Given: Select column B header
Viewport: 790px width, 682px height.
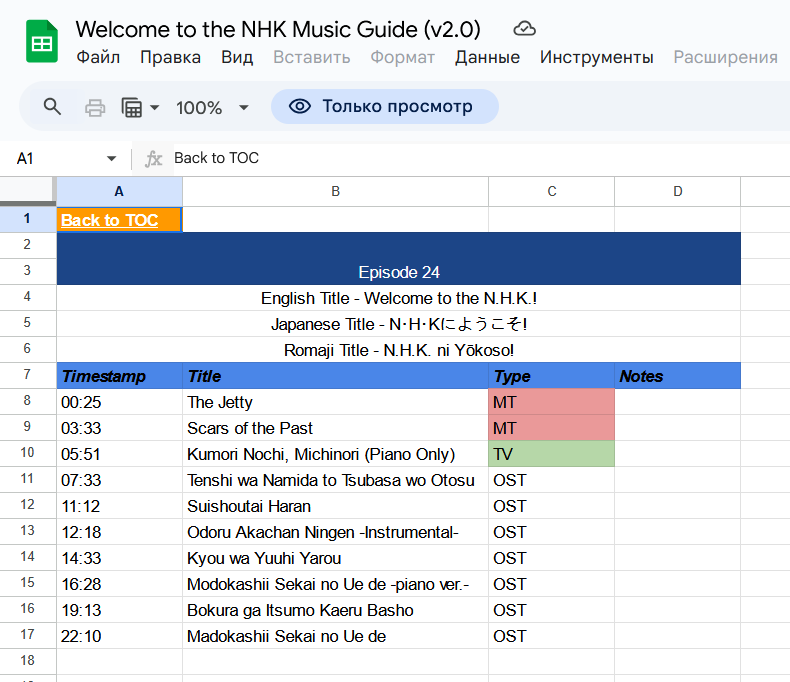Looking at the screenshot, I should pos(335,191).
